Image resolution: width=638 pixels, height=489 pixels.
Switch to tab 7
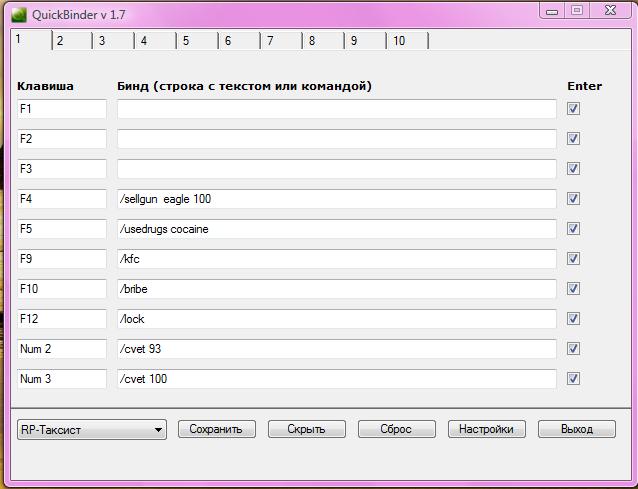pos(282,41)
